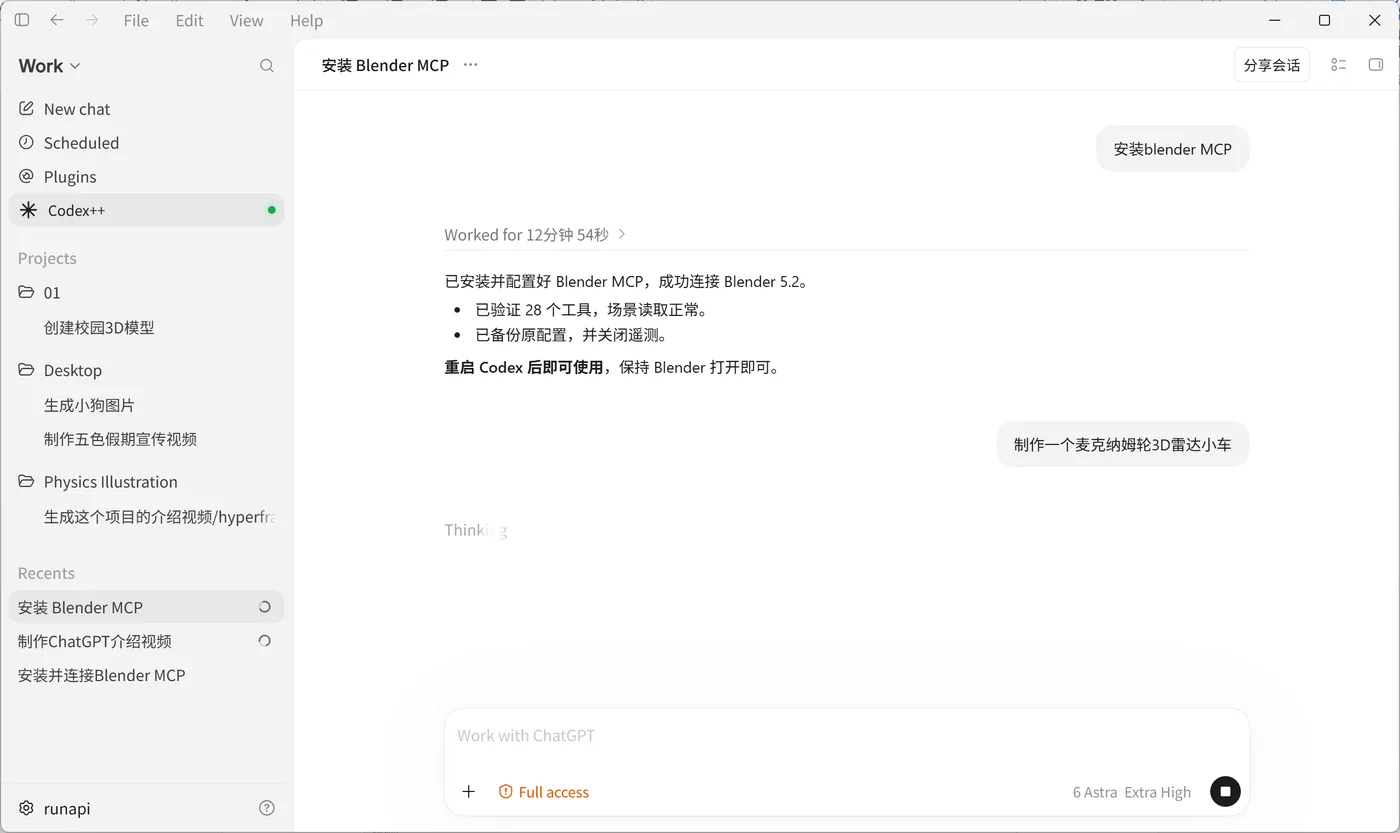Click the clock icon beside Scheduled
This screenshot has width=1400, height=833.
(27, 143)
